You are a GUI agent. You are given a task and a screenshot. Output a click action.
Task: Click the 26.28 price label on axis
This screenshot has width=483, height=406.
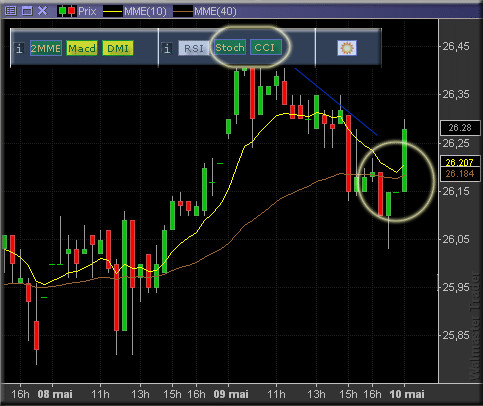[x=460, y=128]
